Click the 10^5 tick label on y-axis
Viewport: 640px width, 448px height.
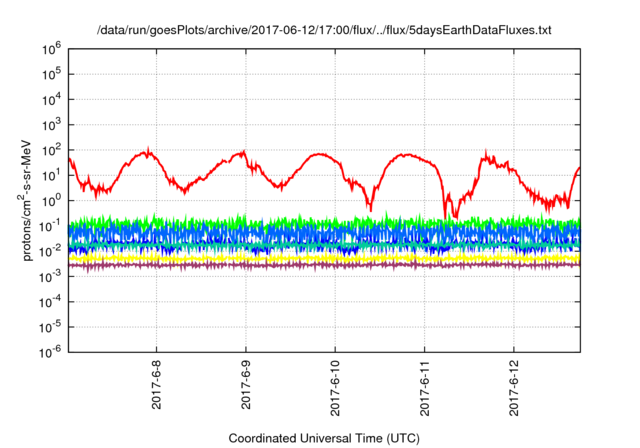(x=52, y=73)
